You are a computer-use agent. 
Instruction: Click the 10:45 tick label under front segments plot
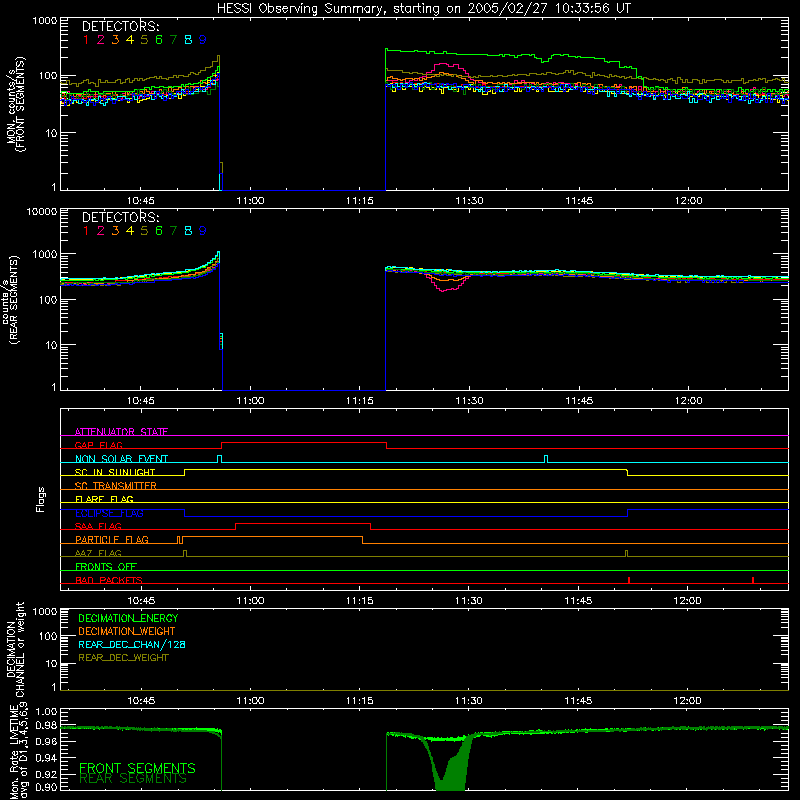point(141,201)
